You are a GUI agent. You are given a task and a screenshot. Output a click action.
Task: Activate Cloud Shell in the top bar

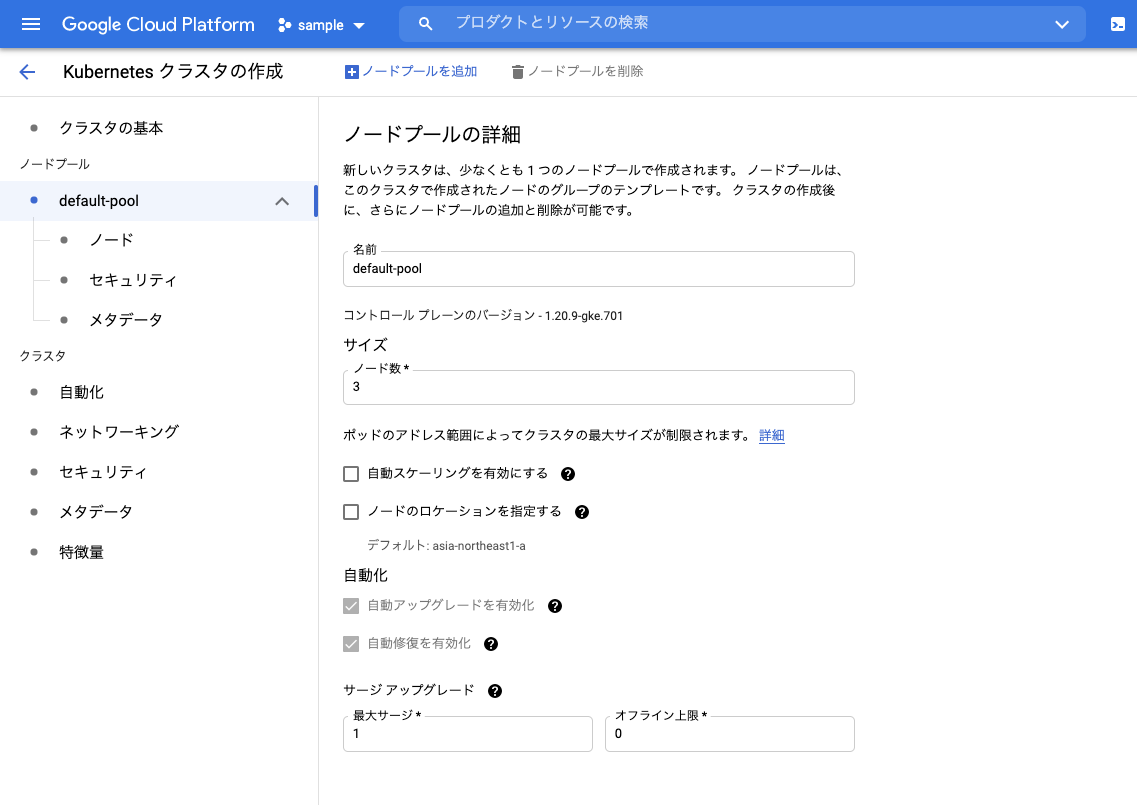[1119, 24]
